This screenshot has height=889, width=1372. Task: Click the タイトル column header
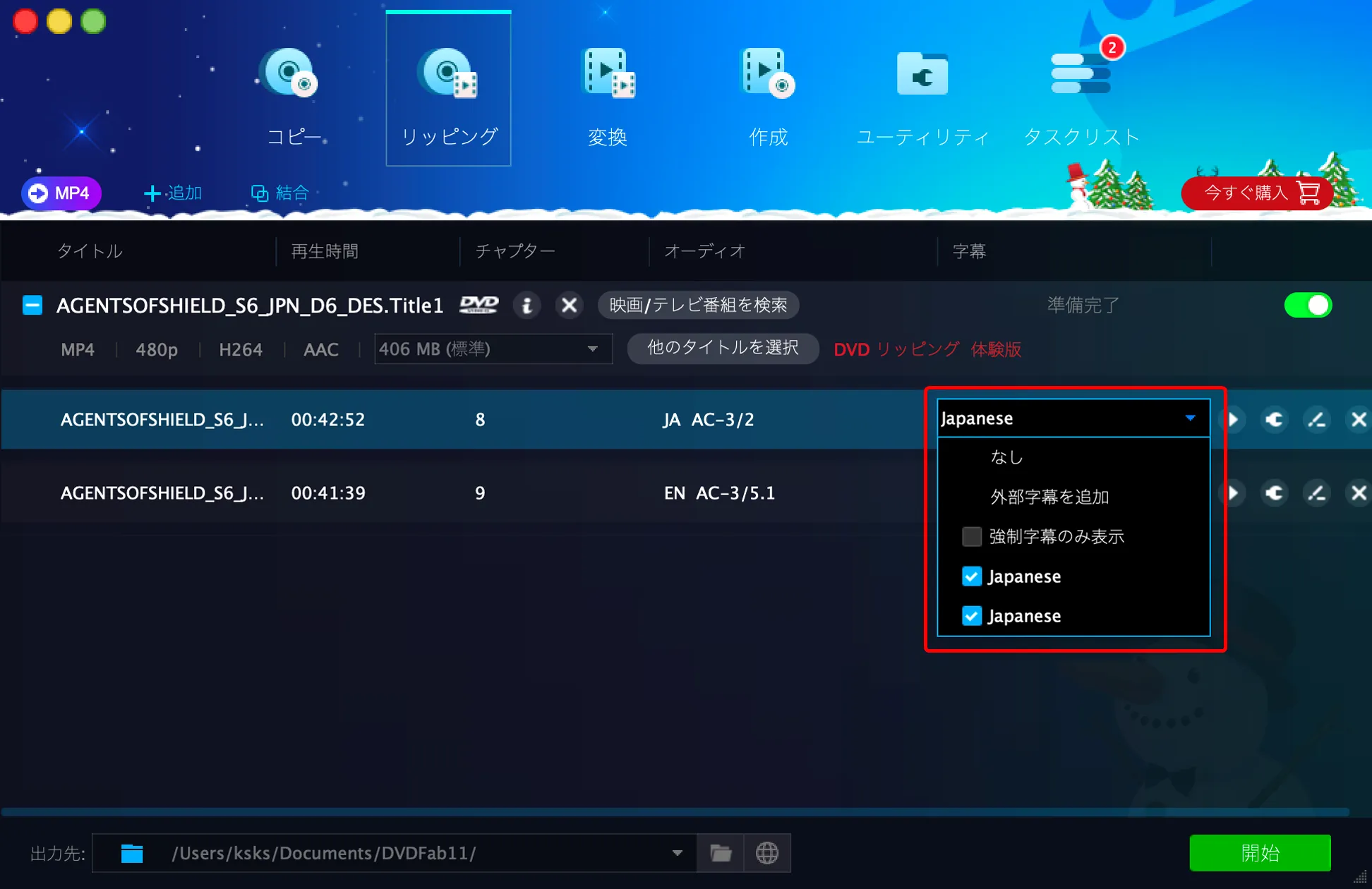pos(90,251)
